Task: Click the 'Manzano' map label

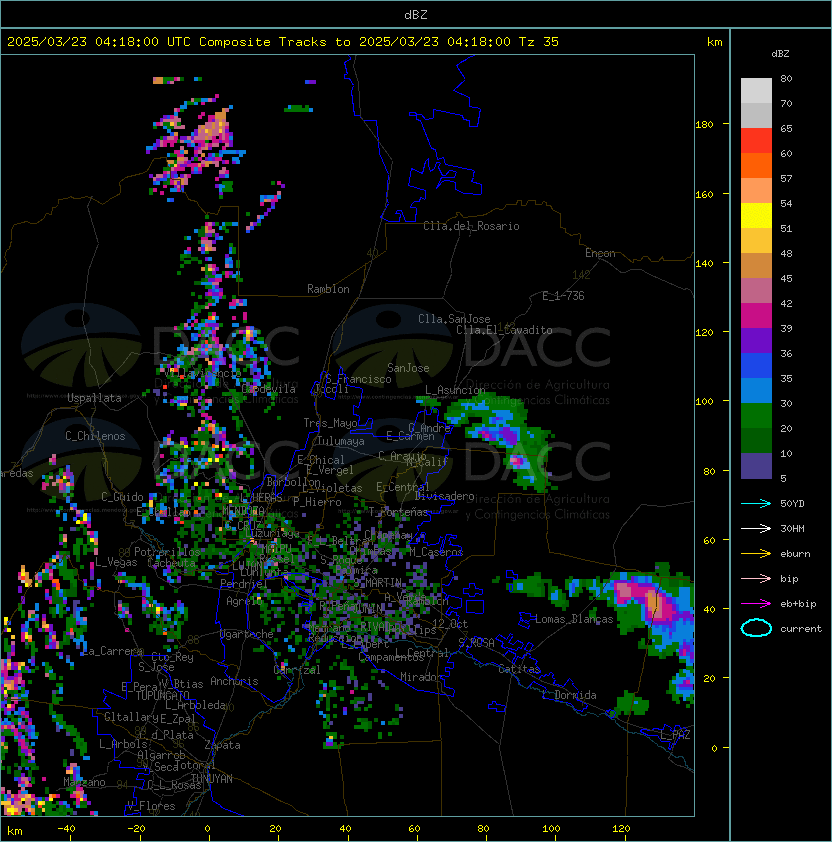Action: pos(84,782)
